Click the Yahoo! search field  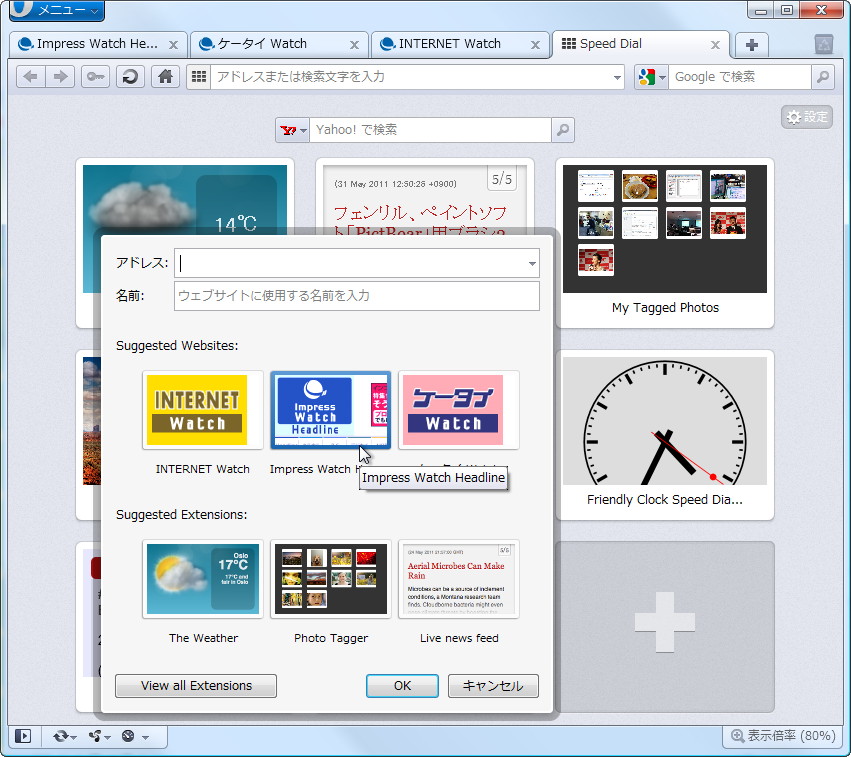click(x=430, y=130)
